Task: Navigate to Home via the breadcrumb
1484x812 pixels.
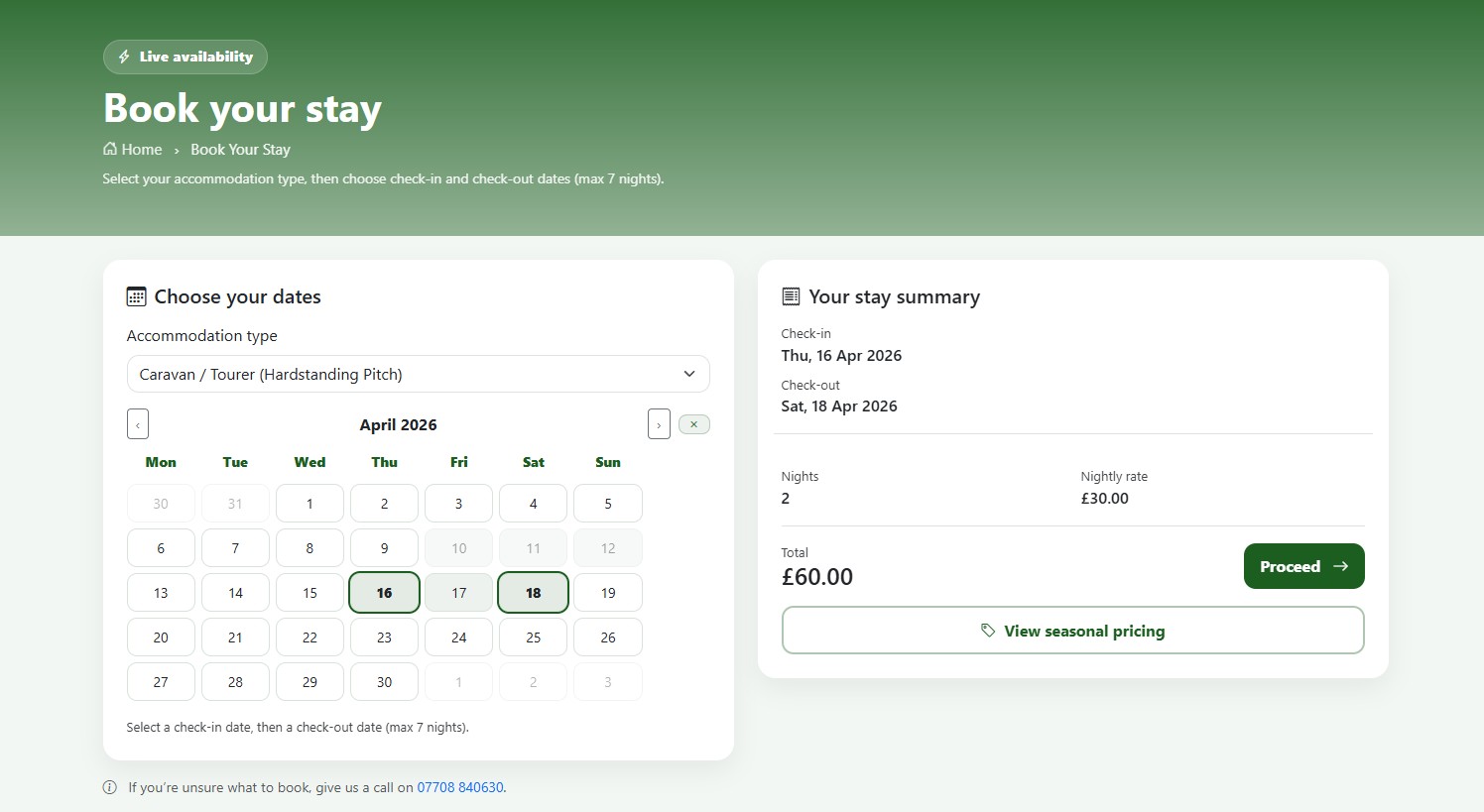Action: click(142, 149)
